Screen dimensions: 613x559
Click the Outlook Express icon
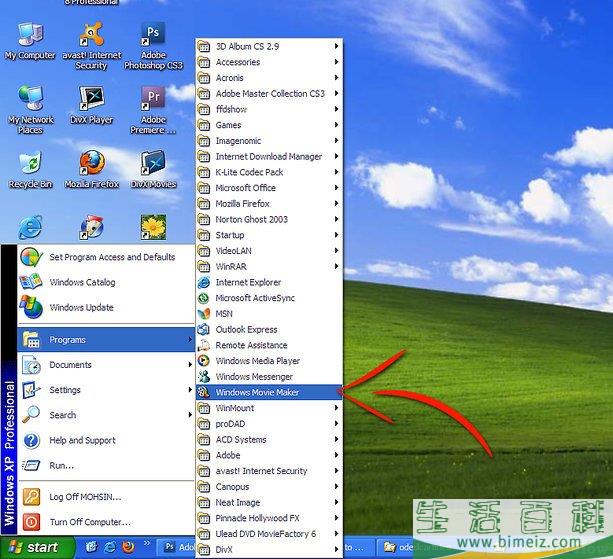(204, 329)
